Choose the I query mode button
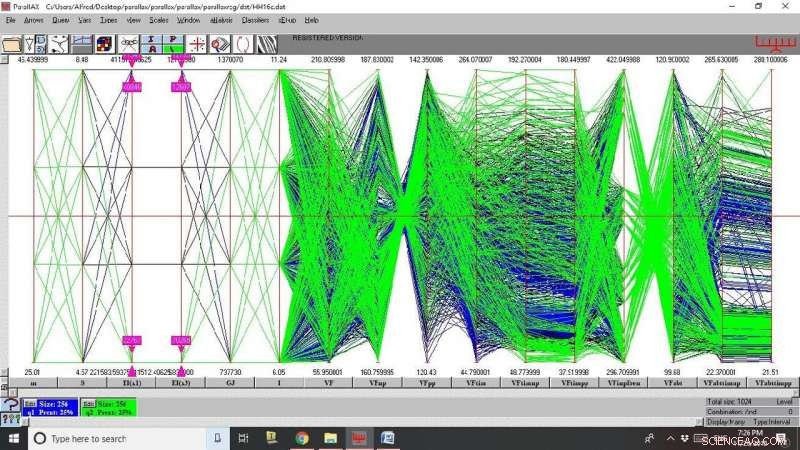The width and height of the screenshot is (800, 450). pos(152,40)
